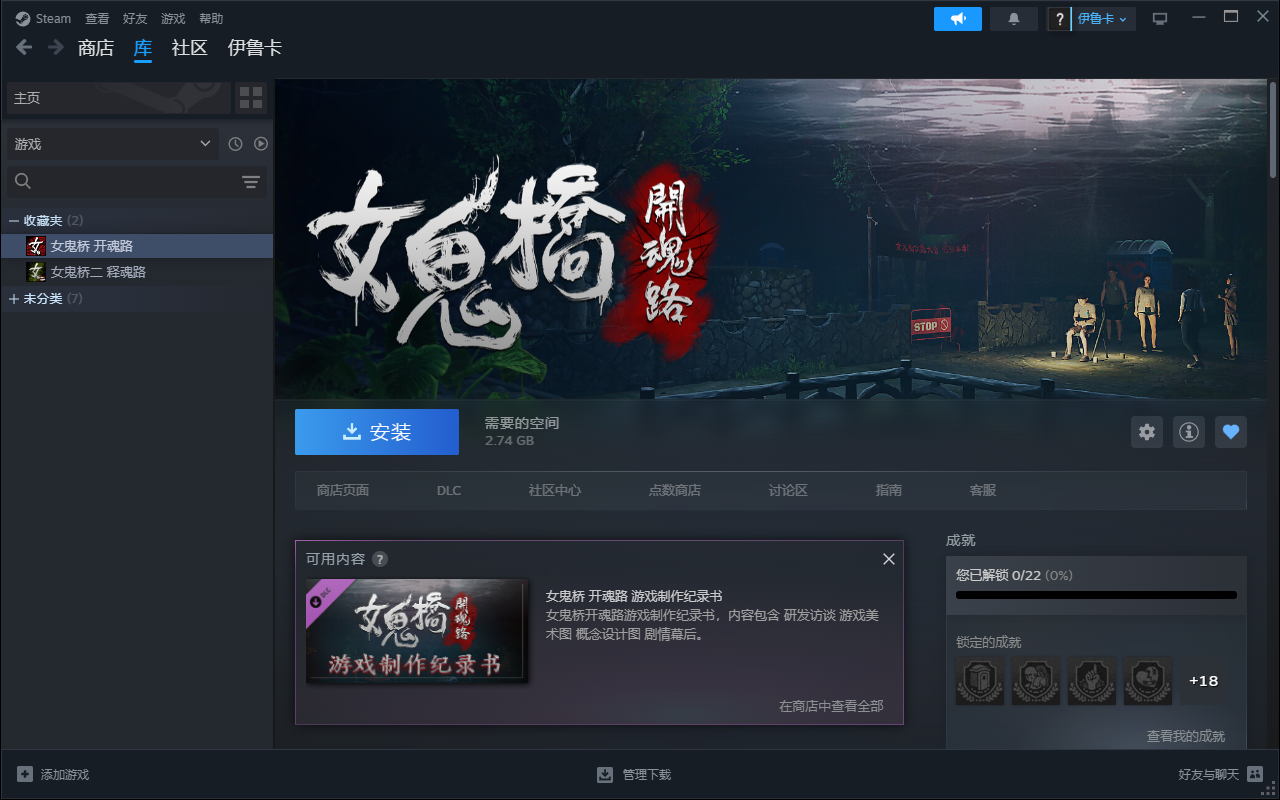Image resolution: width=1280 pixels, height=800 pixels.
Task: Show game info icon
Action: [x=1188, y=432]
